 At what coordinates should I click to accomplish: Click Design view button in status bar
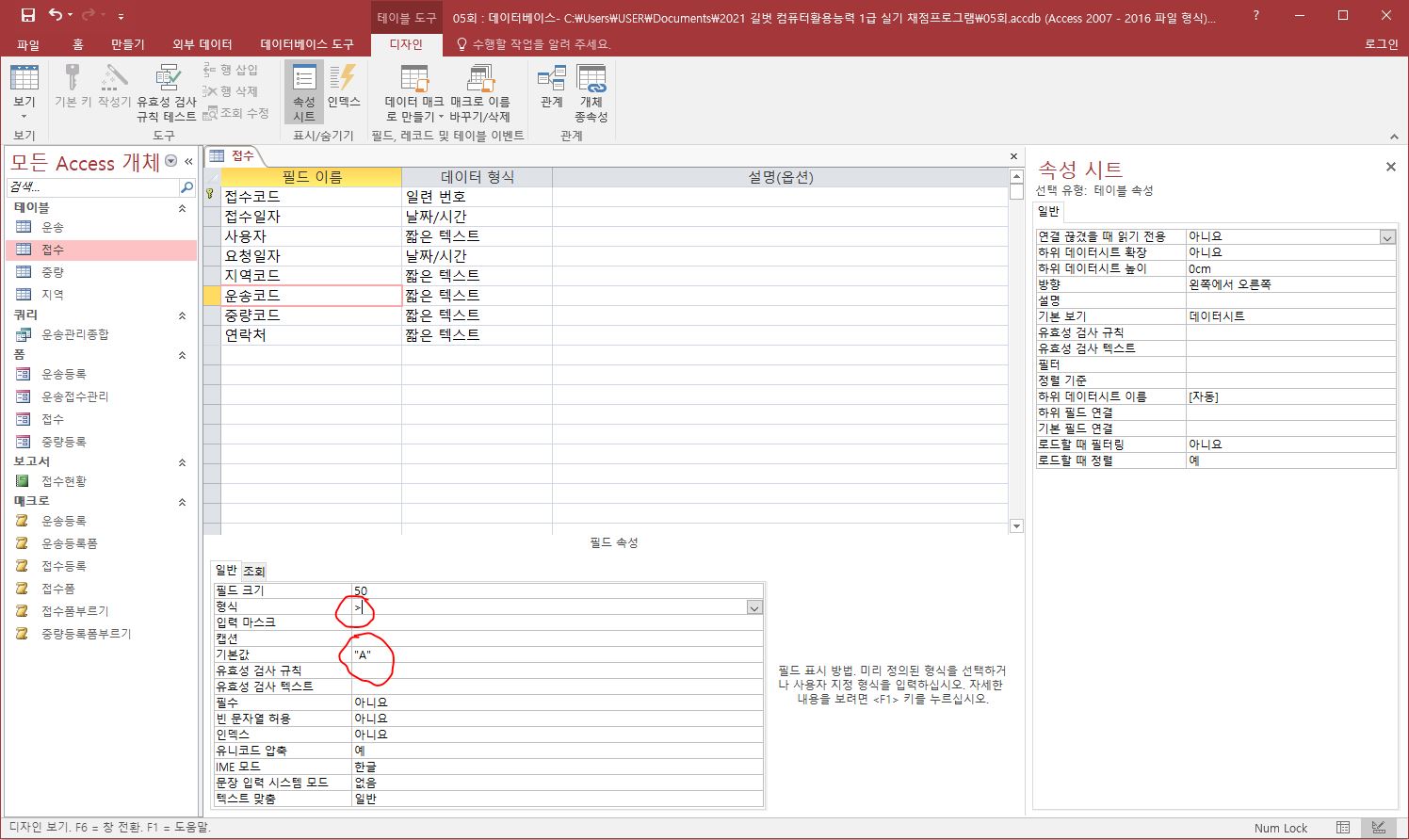pos(1379,828)
